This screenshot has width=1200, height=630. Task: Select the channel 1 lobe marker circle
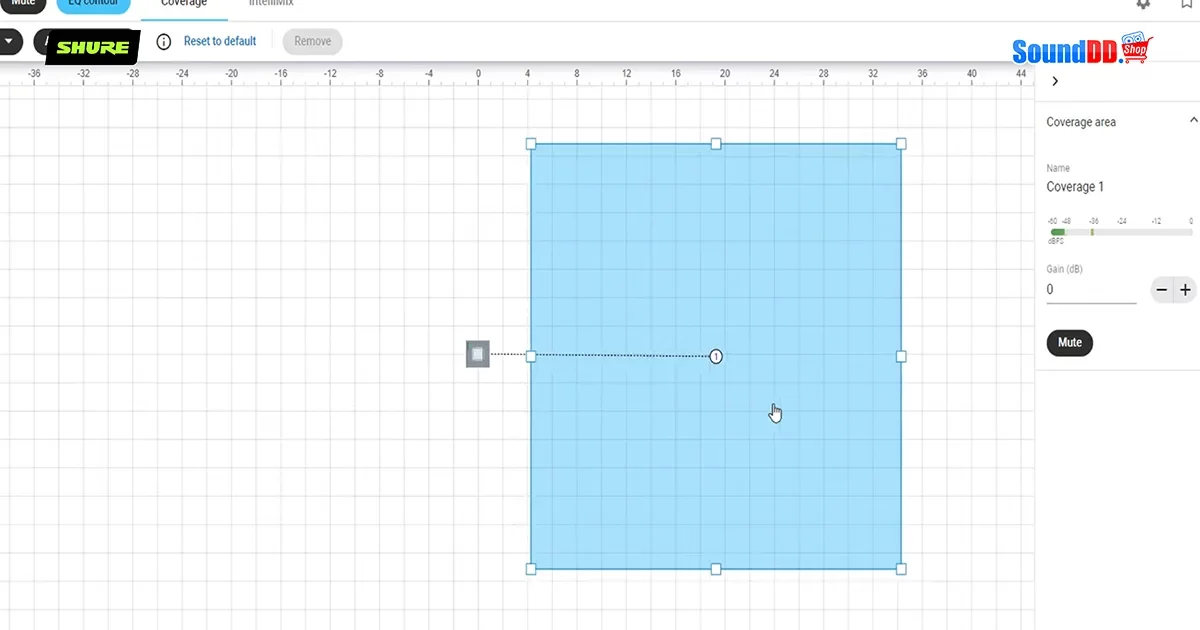(716, 357)
